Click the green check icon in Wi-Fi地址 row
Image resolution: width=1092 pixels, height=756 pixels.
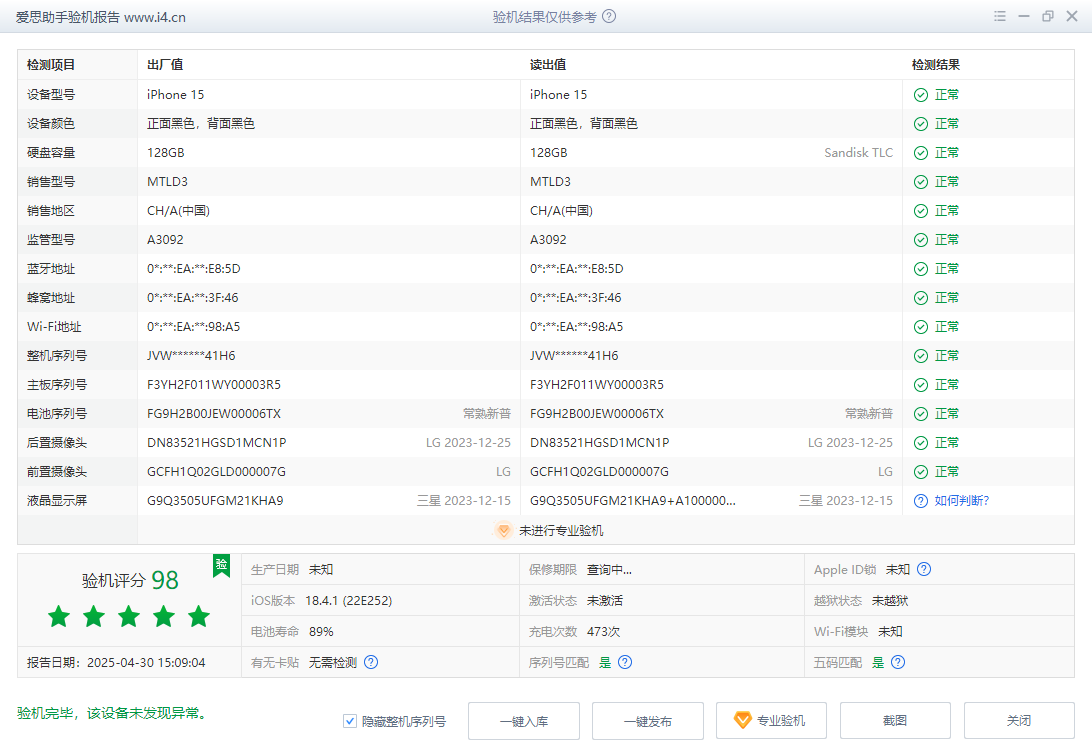[921, 326]
